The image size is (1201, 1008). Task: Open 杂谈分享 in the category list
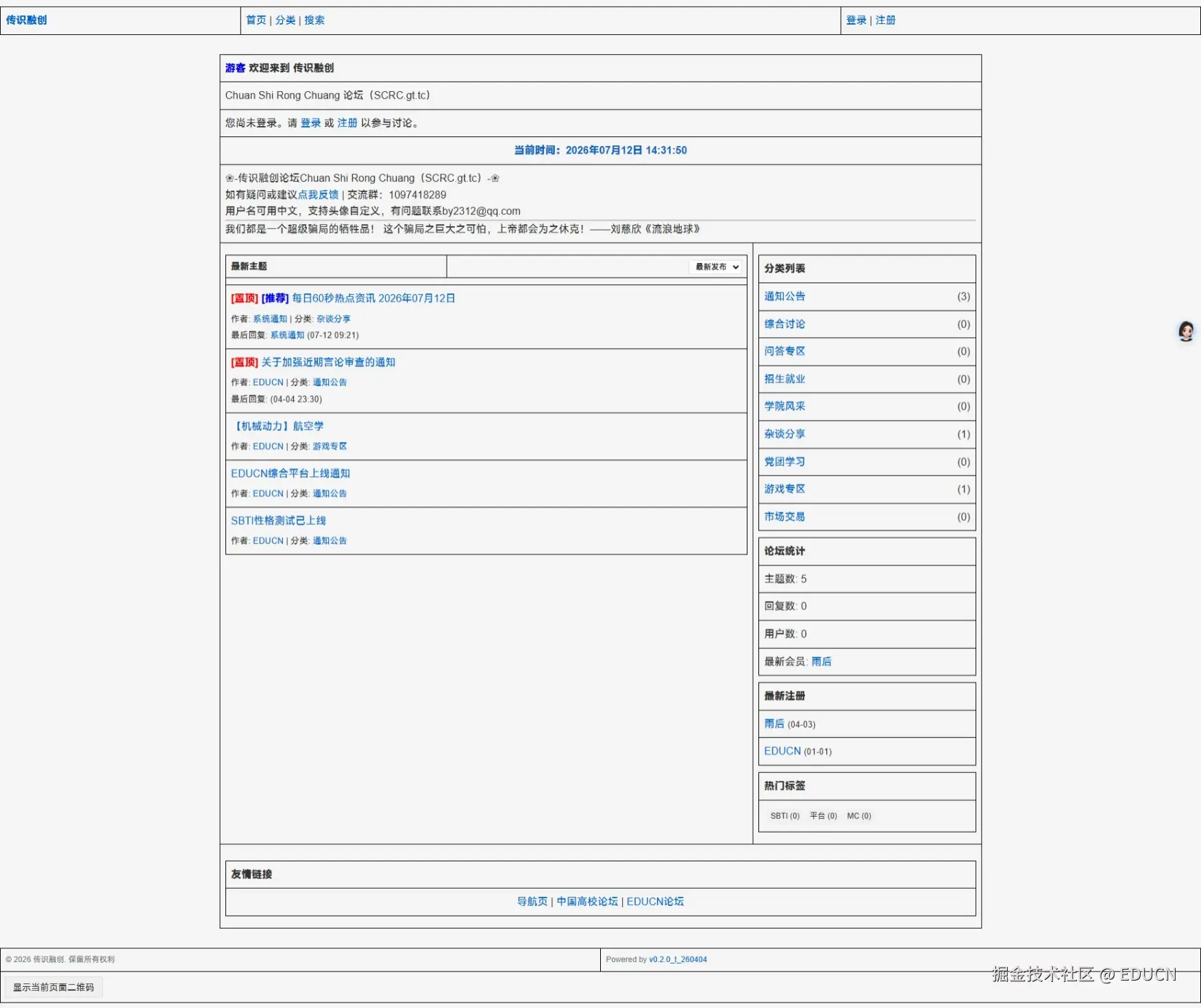coord(785,434)
